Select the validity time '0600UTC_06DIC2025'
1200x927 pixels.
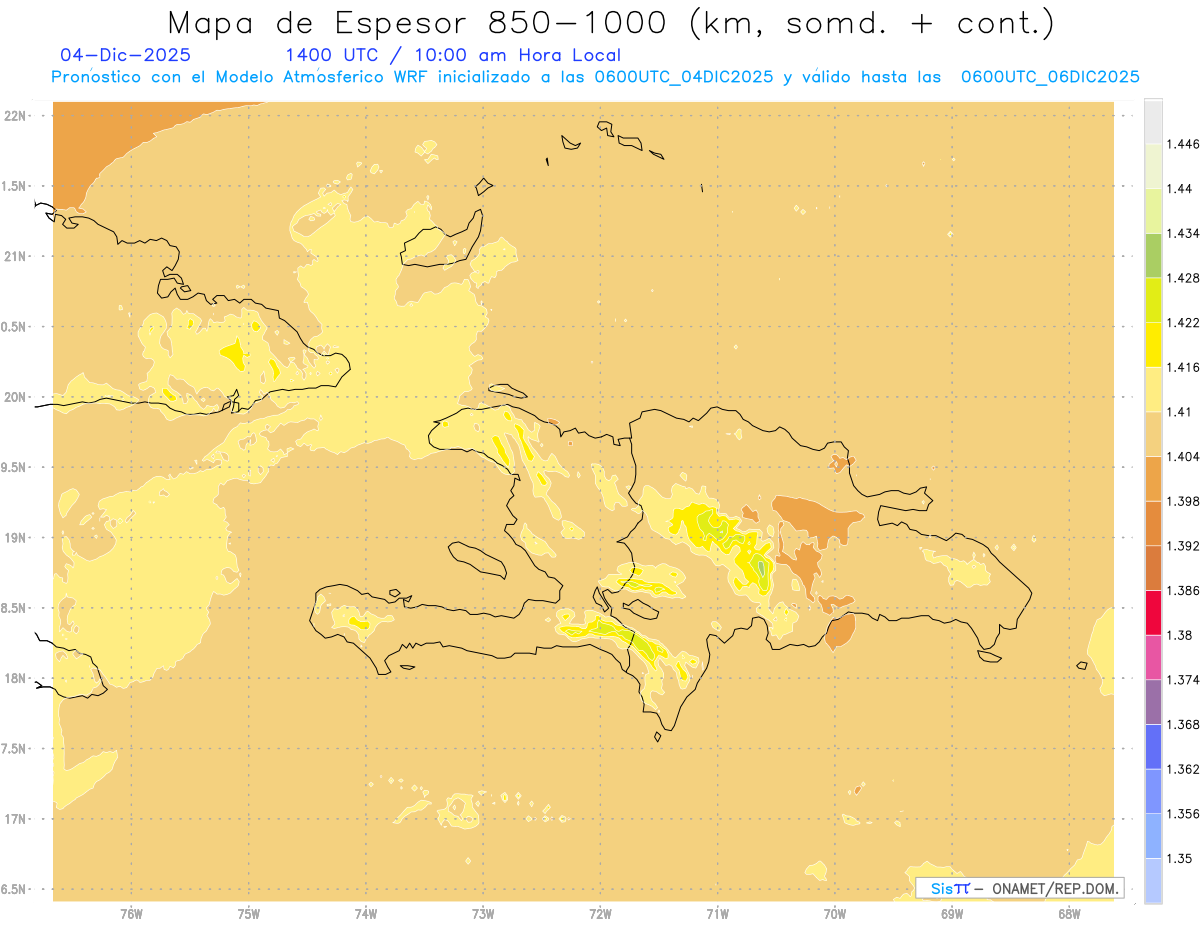click(x=1050, y=77)
